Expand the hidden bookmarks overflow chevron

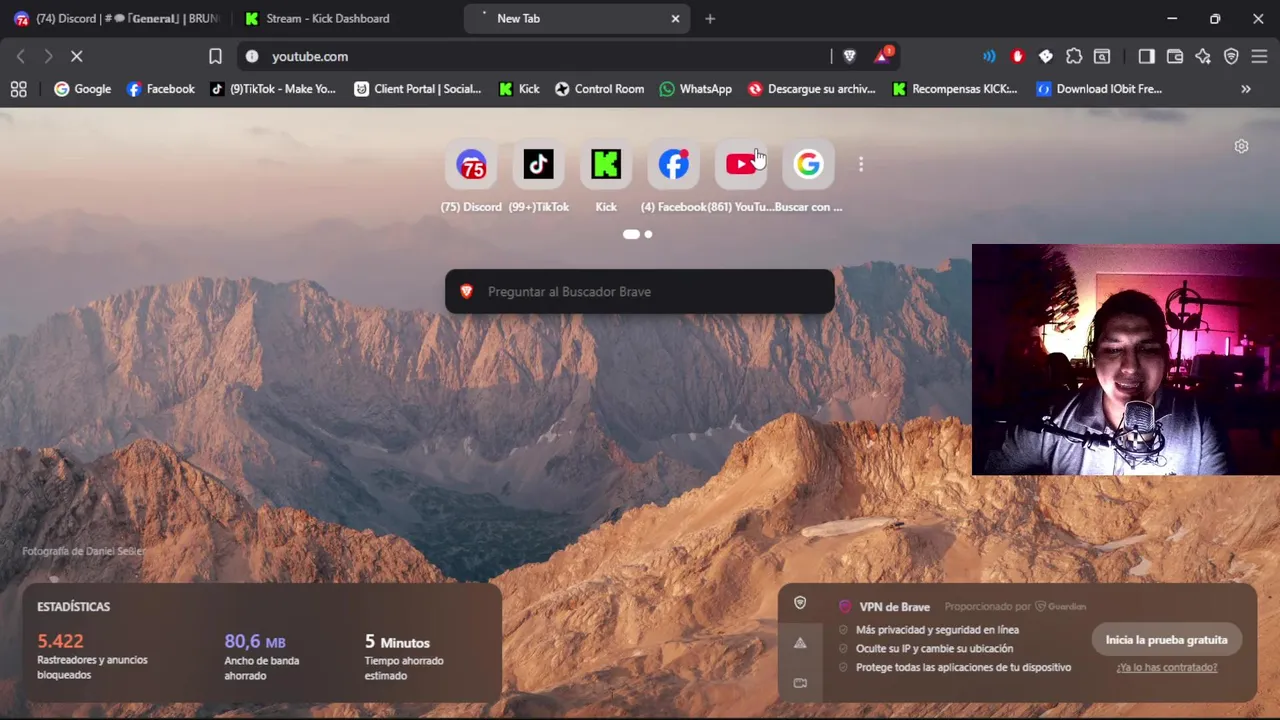click(x=1246, y=89)
